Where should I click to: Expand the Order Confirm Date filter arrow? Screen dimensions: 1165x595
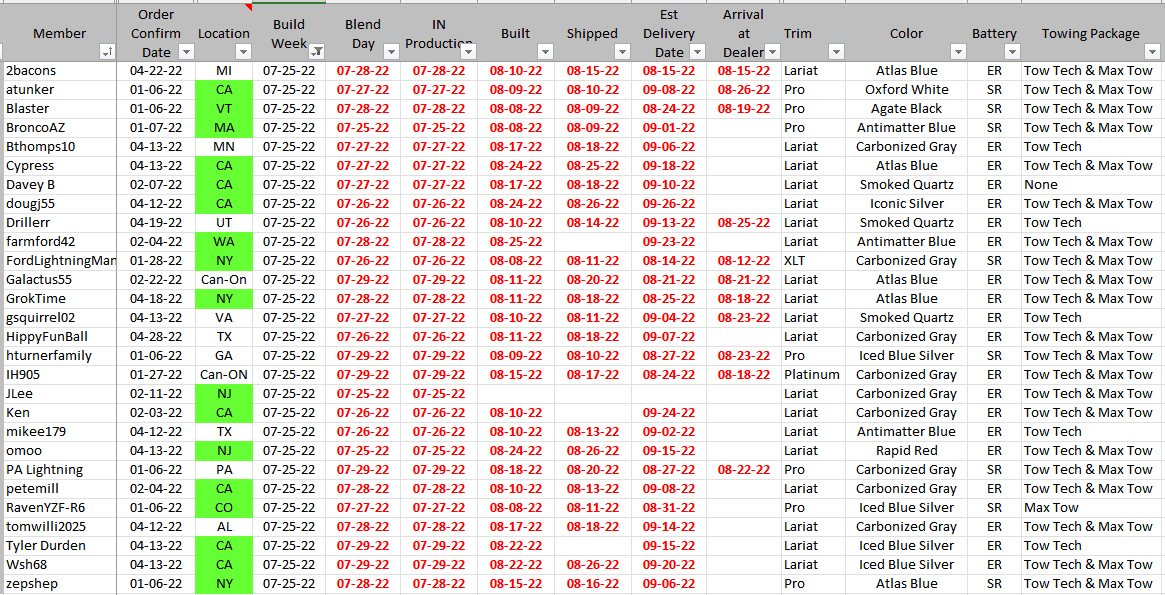click(186, 52)
